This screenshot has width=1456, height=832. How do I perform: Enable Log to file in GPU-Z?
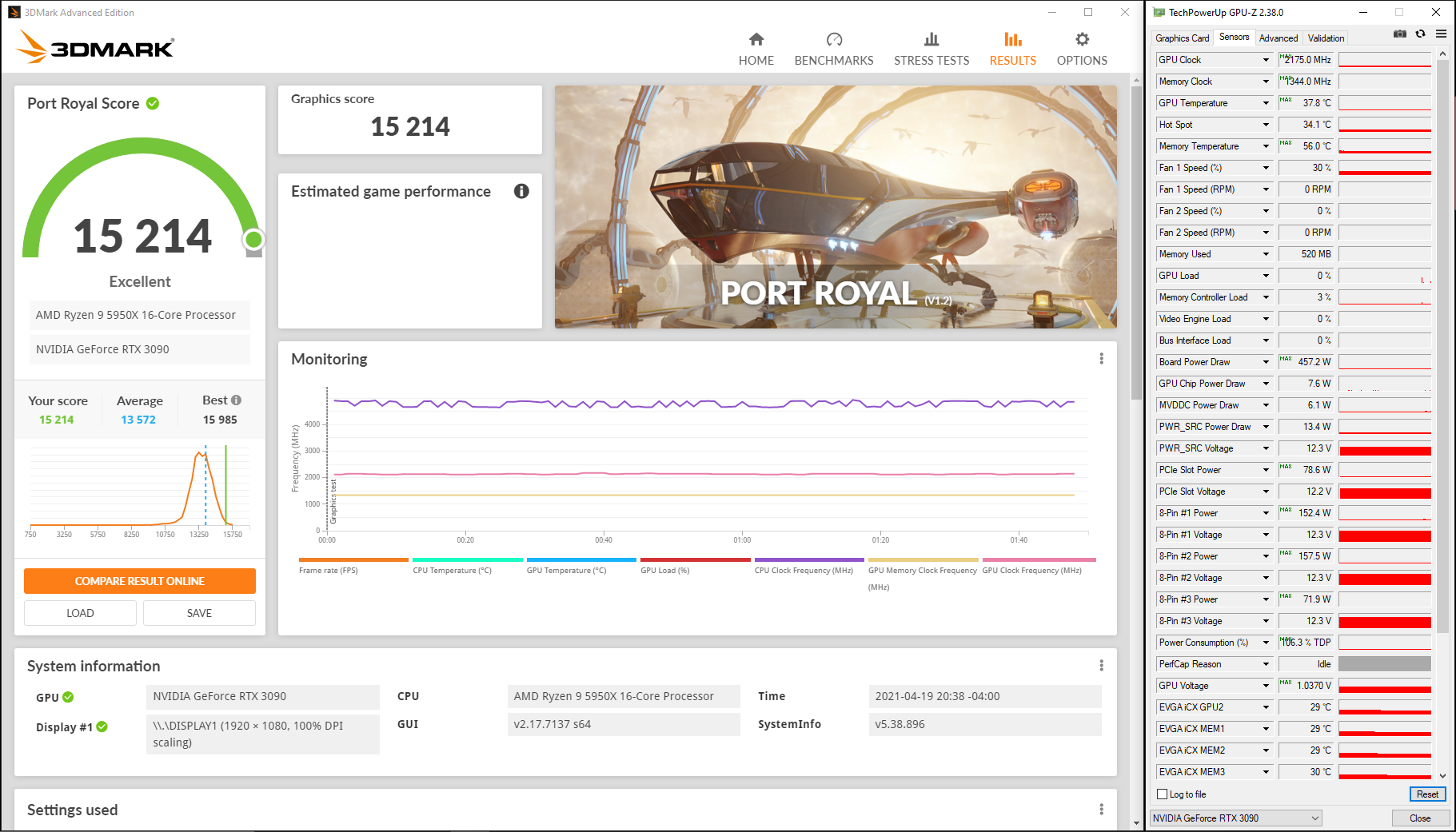pos(1163,794)
